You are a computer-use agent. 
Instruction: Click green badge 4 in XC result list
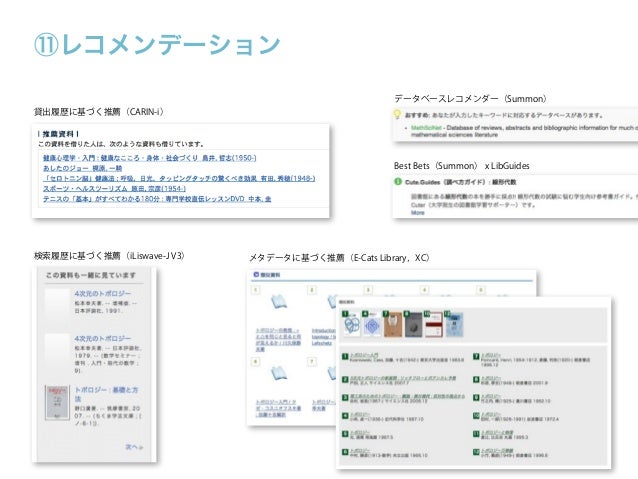point(345,416)
